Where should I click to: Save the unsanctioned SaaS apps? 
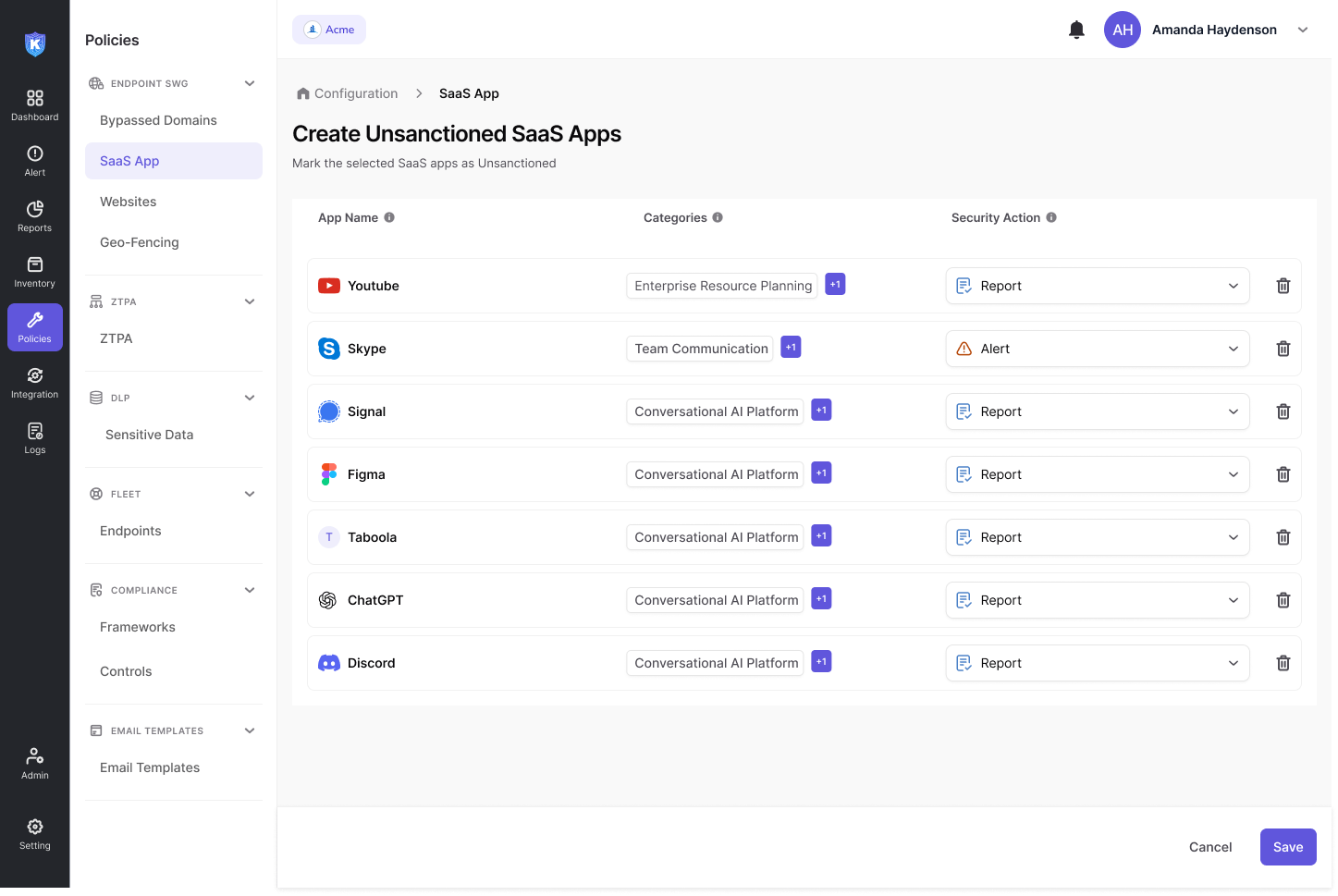tap(1287, 847)
